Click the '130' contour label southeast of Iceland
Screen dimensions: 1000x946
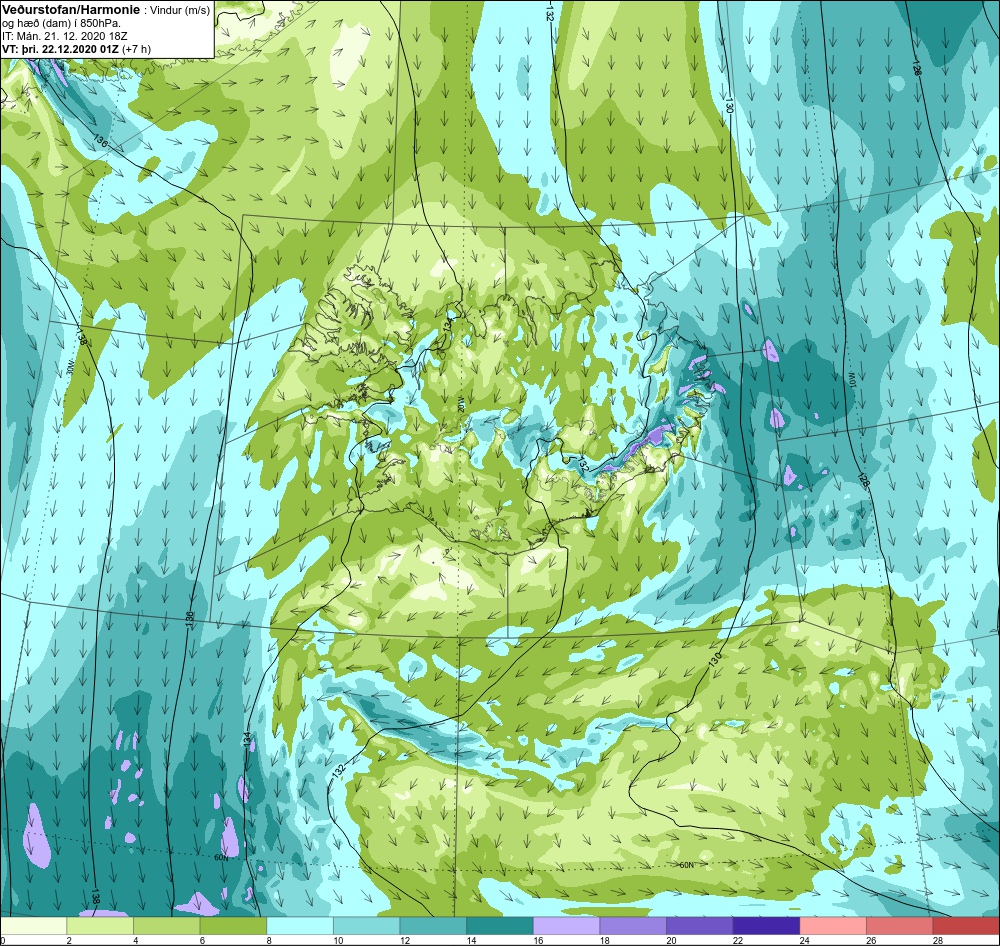click(715, 659)
